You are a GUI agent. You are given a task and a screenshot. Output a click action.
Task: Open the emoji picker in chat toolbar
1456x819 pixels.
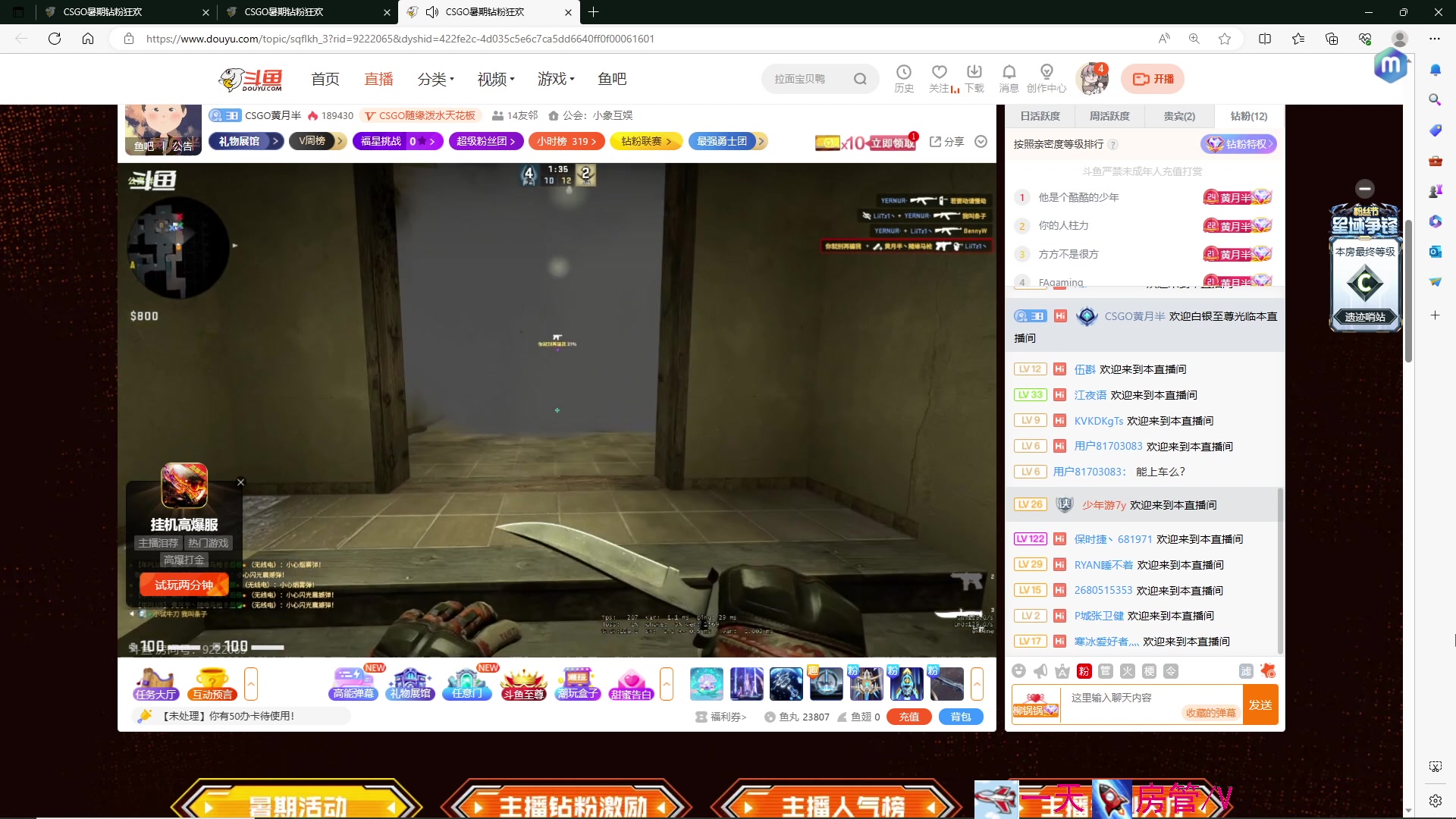(1018, 671)
